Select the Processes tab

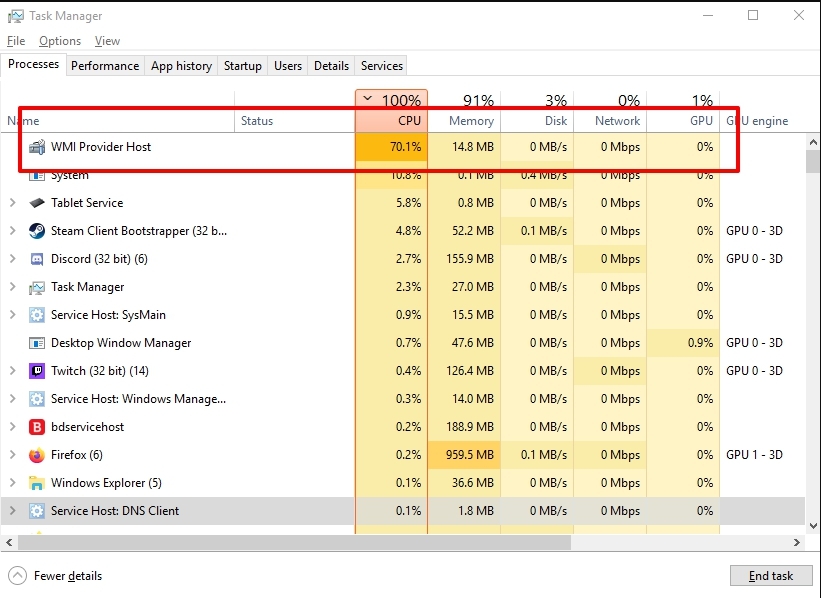tap(34, 64)
